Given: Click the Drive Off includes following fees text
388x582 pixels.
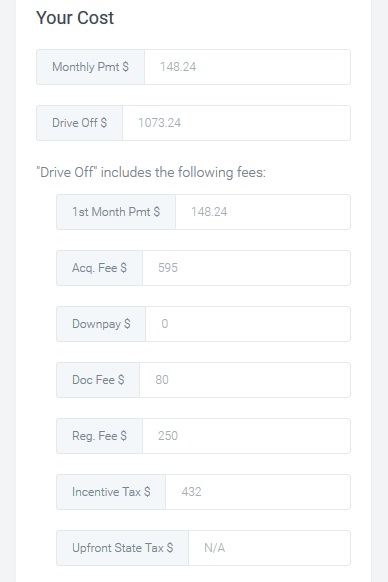Looking at the screenshot, I should [151, 173].
